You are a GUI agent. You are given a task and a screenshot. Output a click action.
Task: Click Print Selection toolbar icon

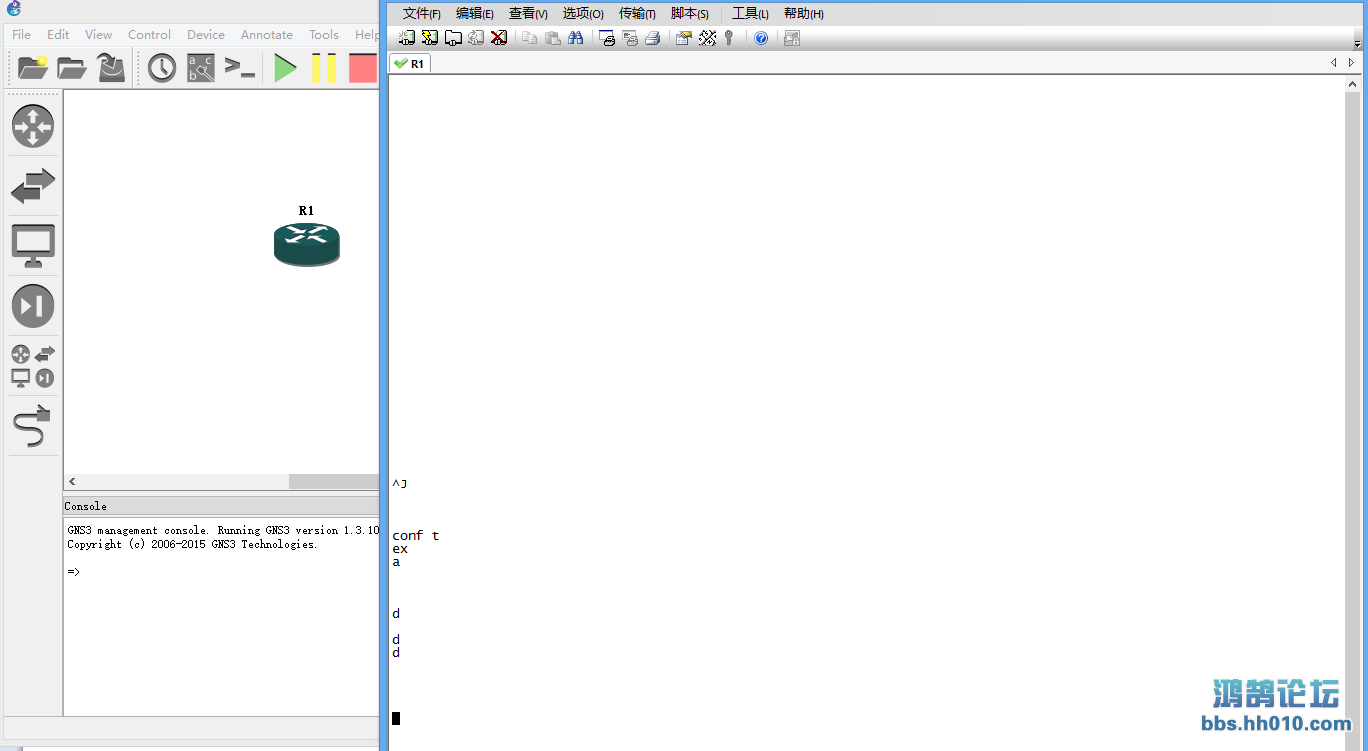629,38
